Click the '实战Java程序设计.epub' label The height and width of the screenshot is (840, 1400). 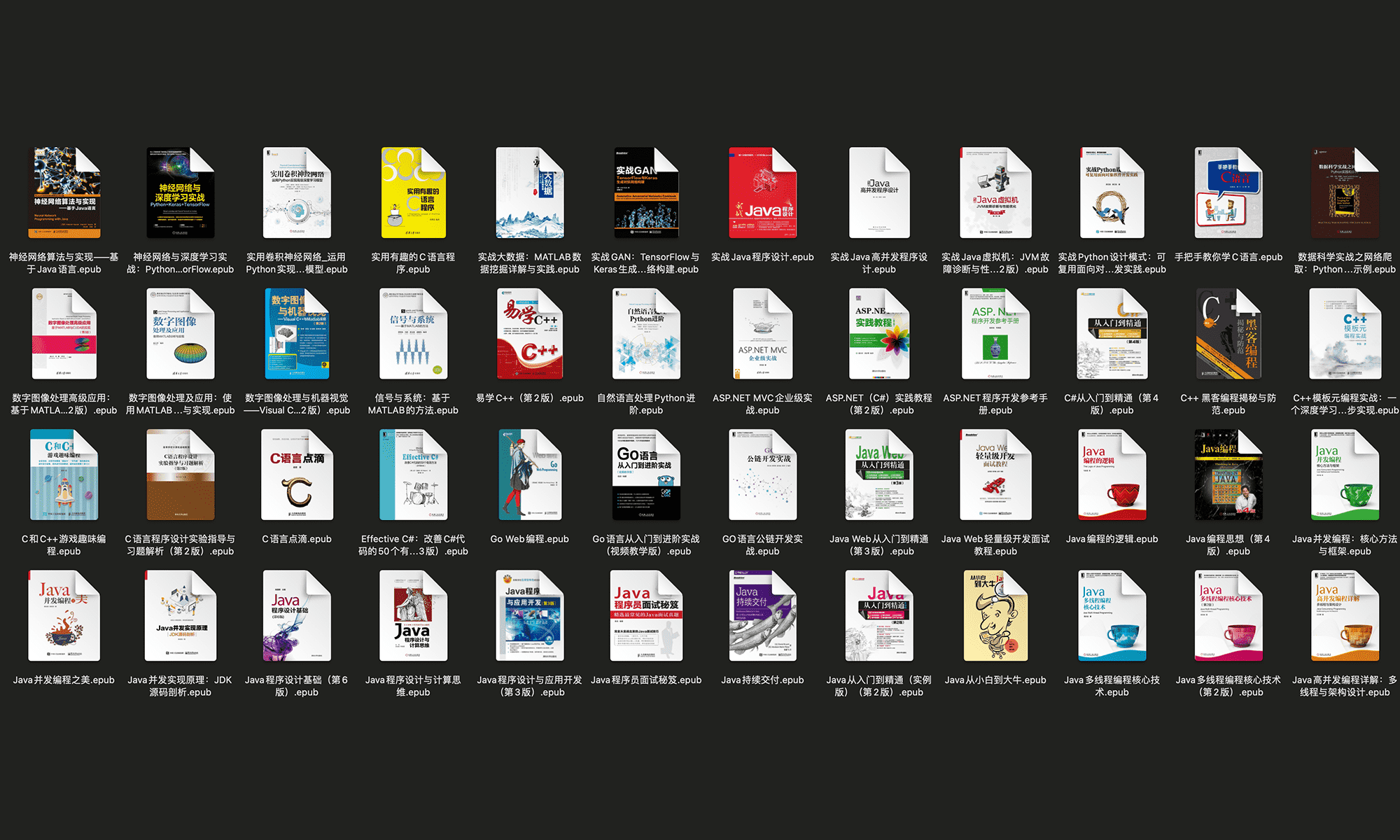tap(762, 257)
